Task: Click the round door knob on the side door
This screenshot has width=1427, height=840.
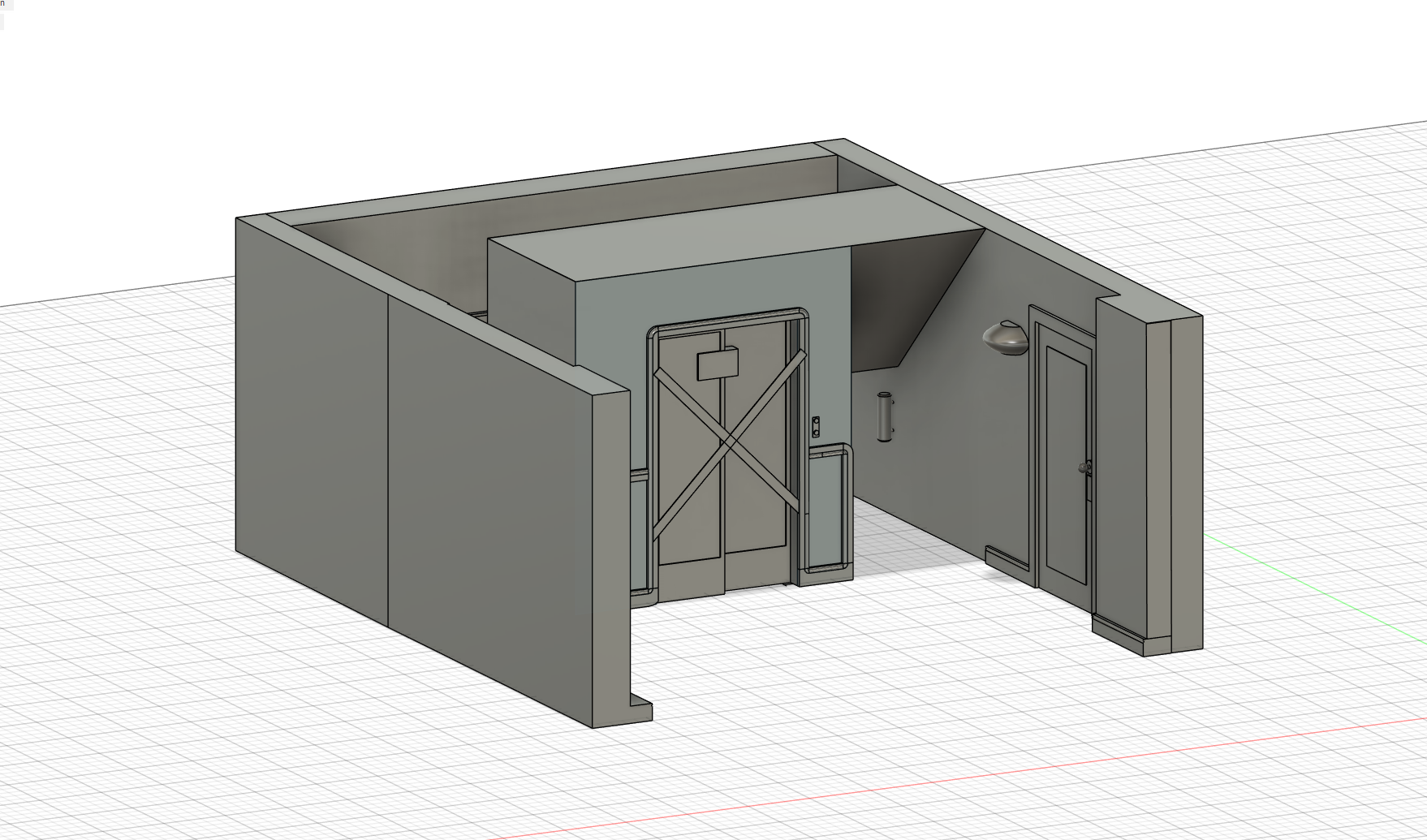Action: click(1084, 467)
